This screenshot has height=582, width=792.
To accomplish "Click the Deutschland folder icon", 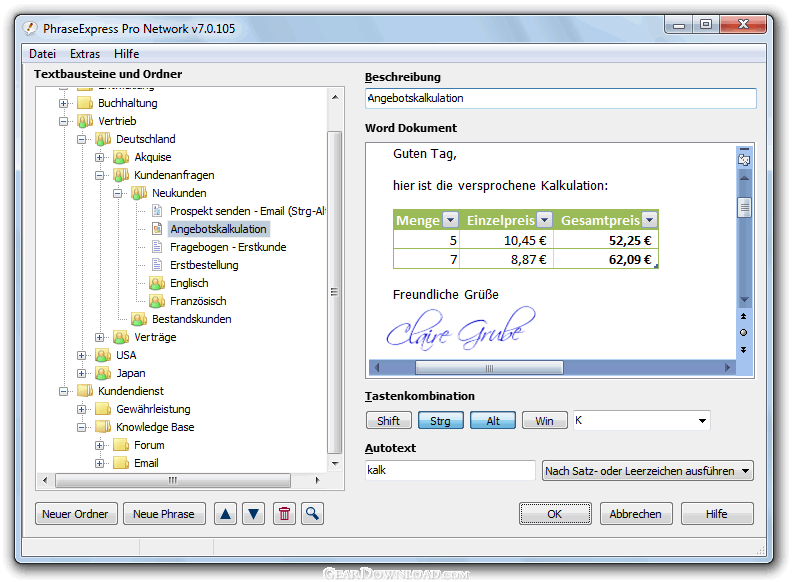I will click(x=103, y=139).
